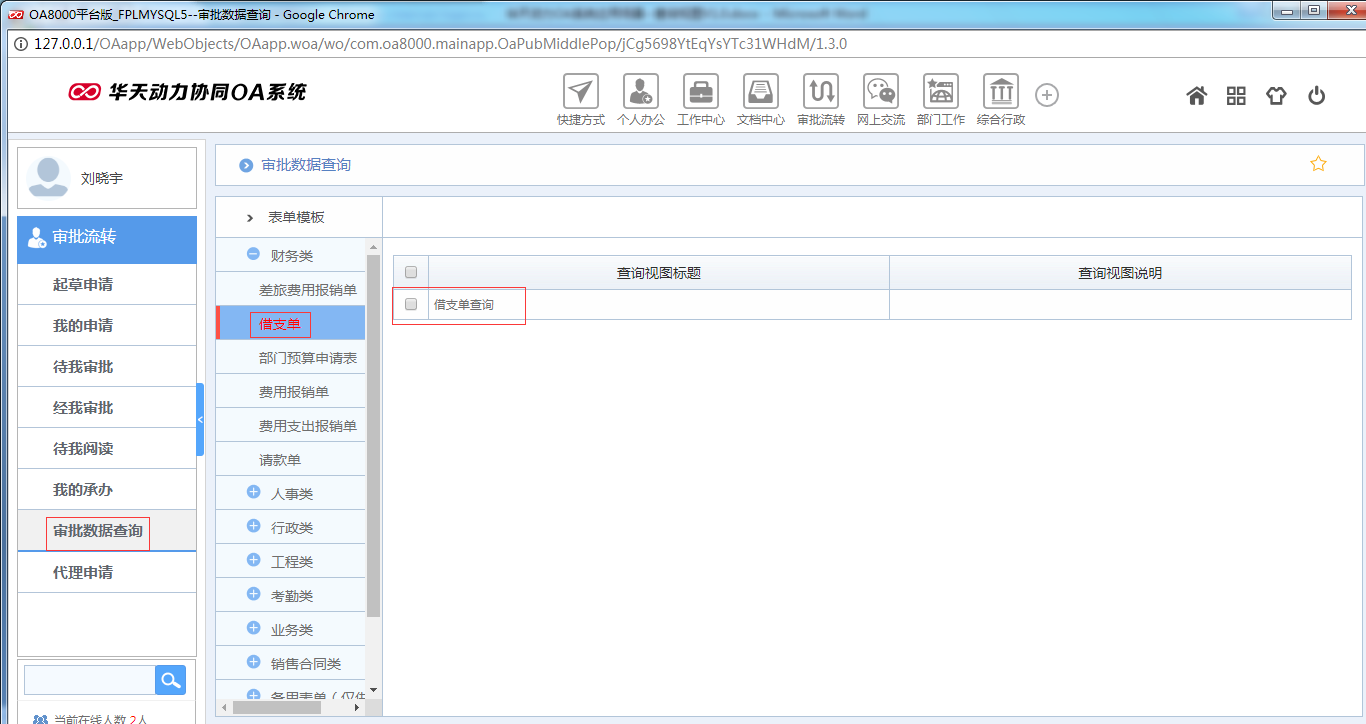Select 起草申请 in the left menu

tap(83, 285)
